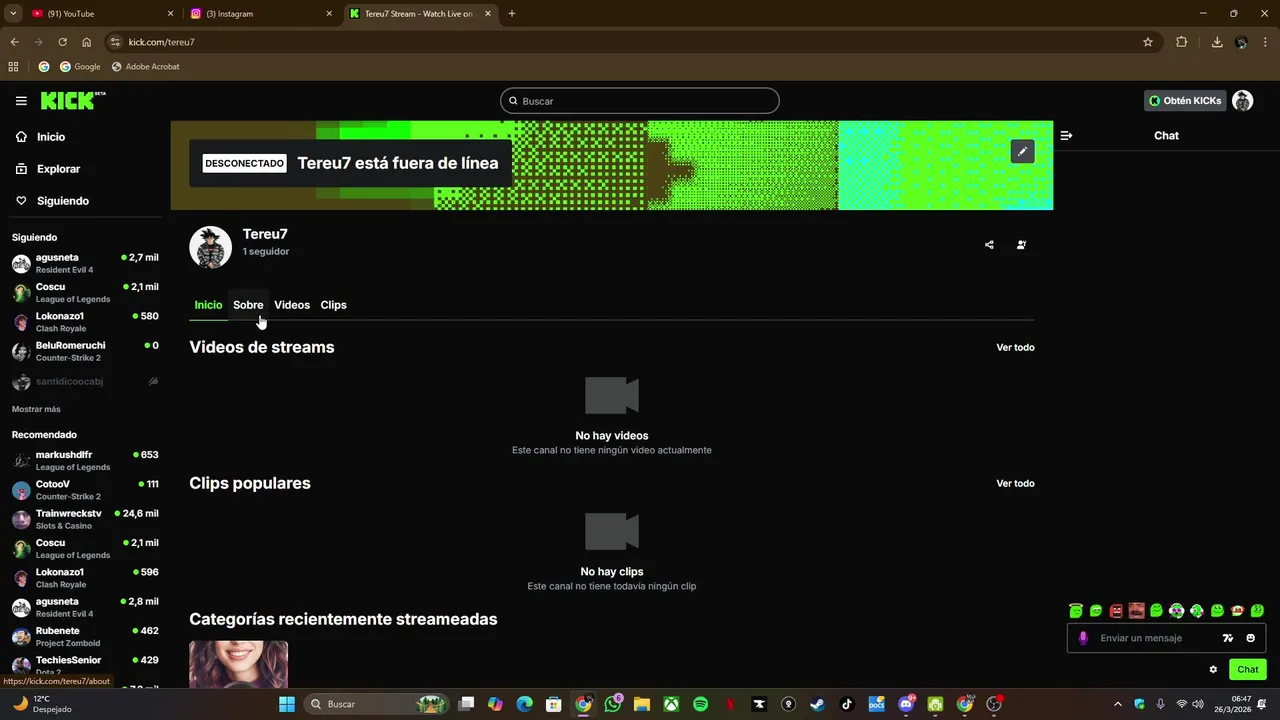Image resolution: width=1280 pixels, height=720 pixels.
Task: Open the tab search dropdown arrow
Action: (x=13, y=14)
